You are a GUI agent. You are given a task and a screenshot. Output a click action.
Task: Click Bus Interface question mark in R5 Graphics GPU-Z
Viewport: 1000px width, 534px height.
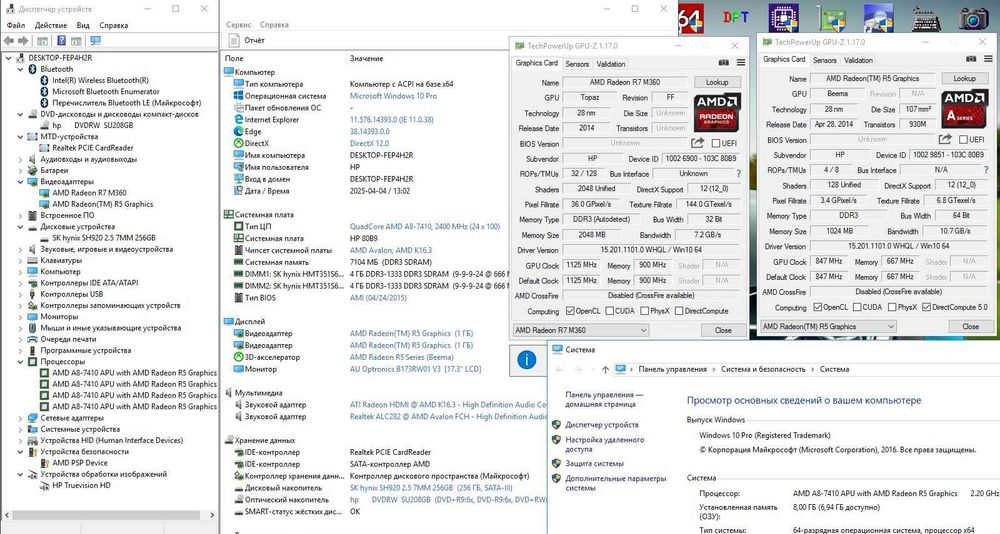coord(986,170)
